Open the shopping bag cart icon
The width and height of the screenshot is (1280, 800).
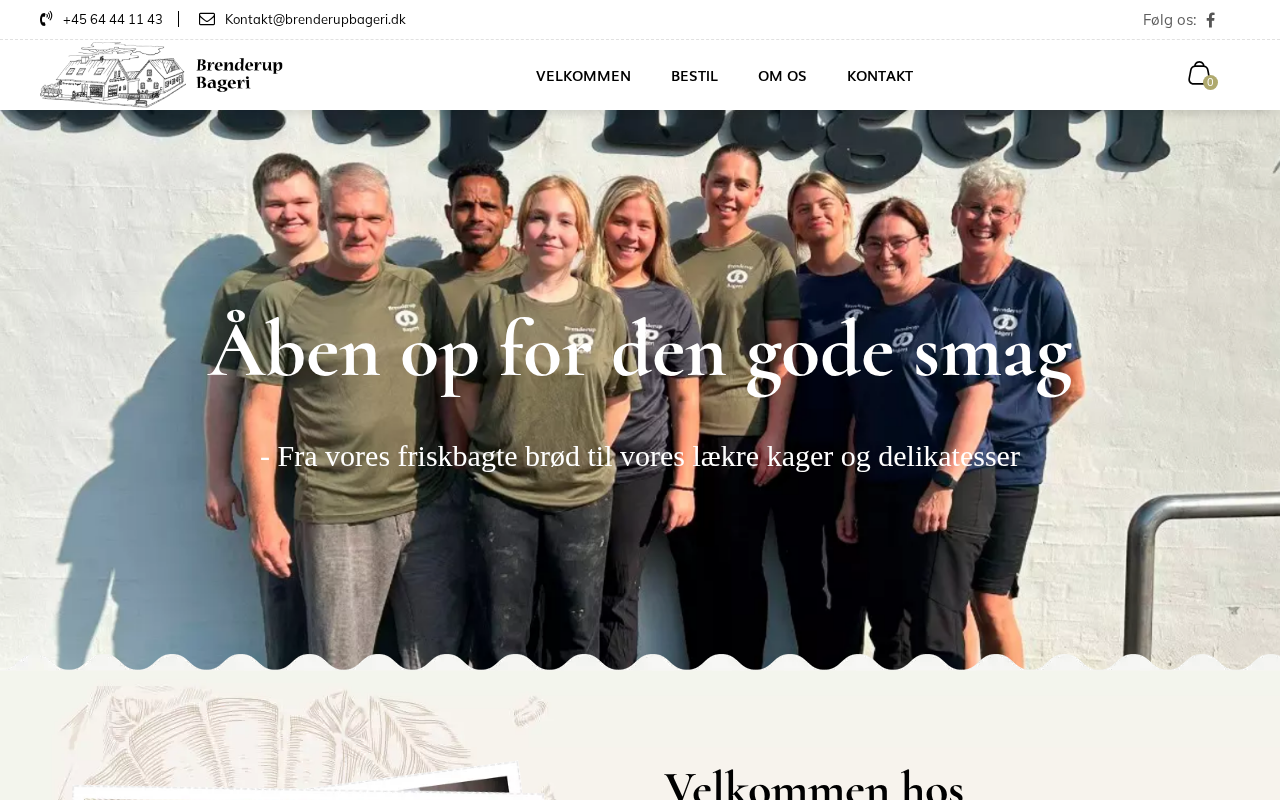point(1198,73)
